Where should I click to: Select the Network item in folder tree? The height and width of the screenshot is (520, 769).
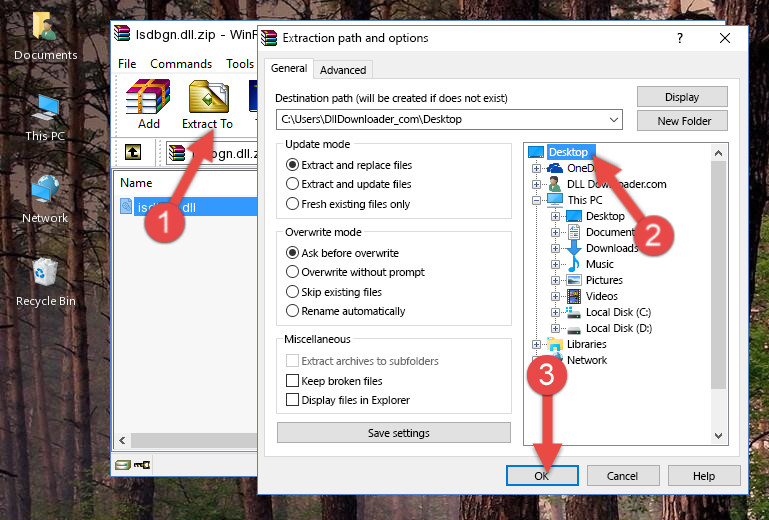coord(587,360)
